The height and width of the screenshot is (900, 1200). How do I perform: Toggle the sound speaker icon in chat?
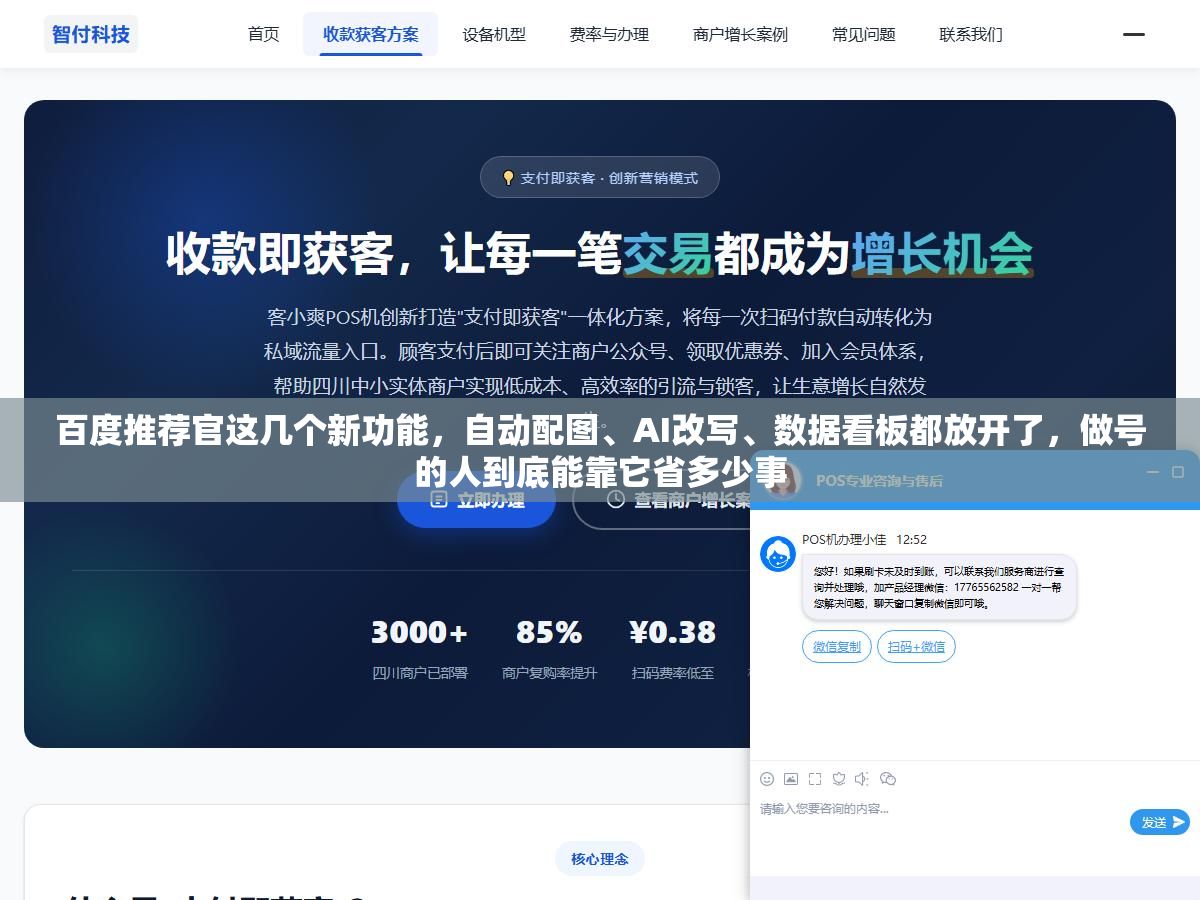(x=862, y=779)
